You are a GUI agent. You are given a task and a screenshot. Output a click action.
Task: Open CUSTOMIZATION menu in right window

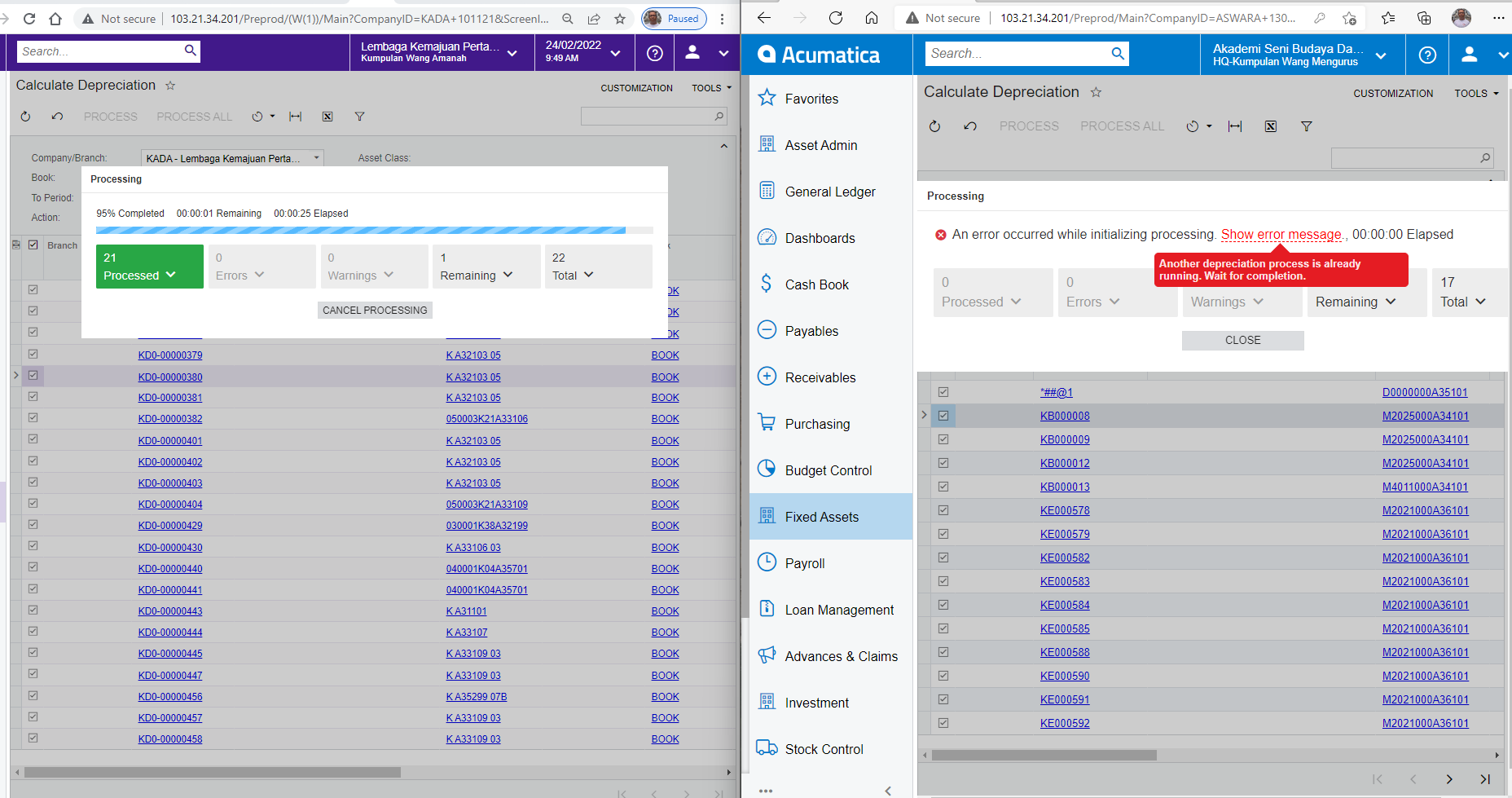click(x=1393, y=94)
